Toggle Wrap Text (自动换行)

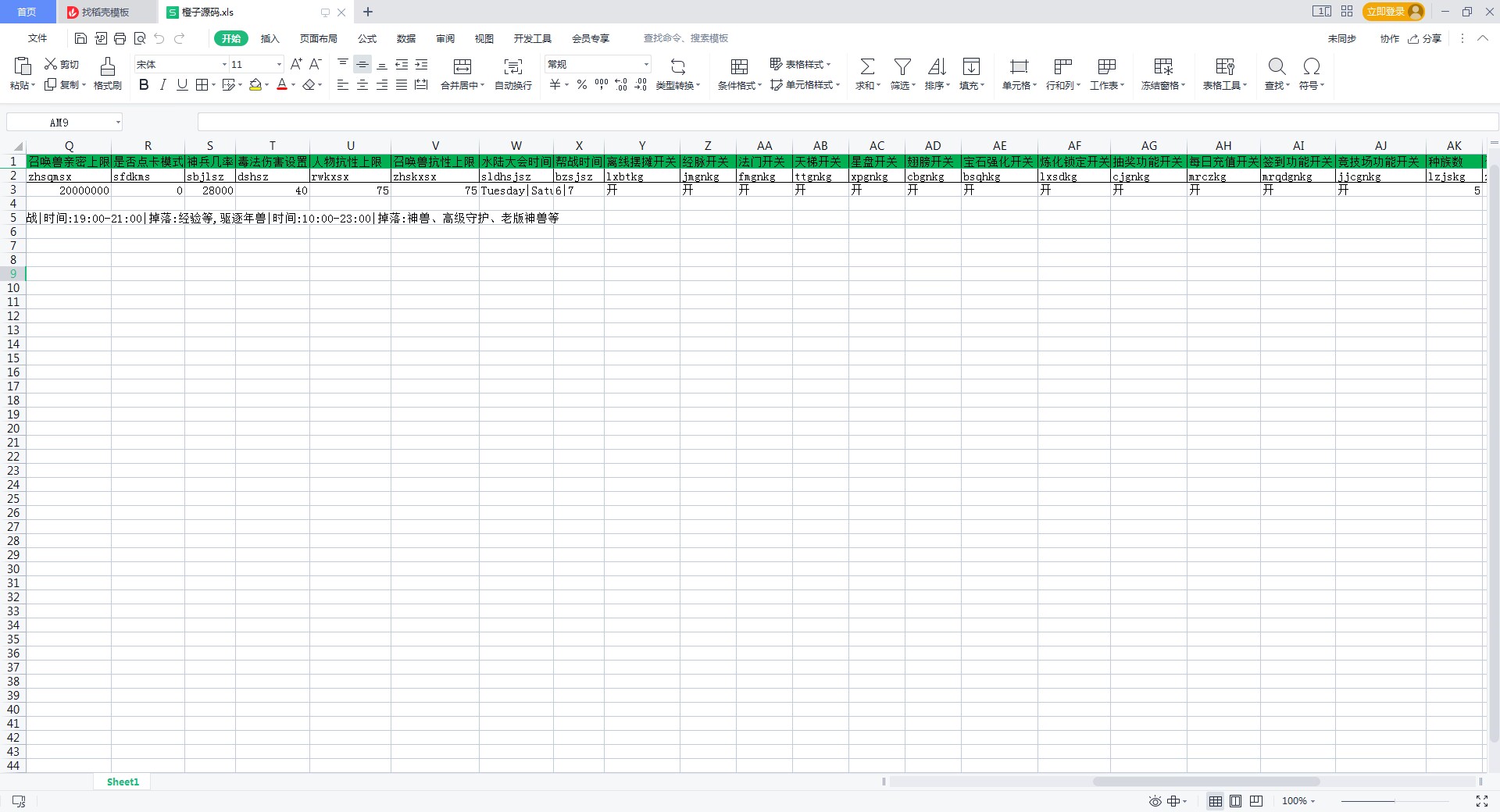(512, 67)
